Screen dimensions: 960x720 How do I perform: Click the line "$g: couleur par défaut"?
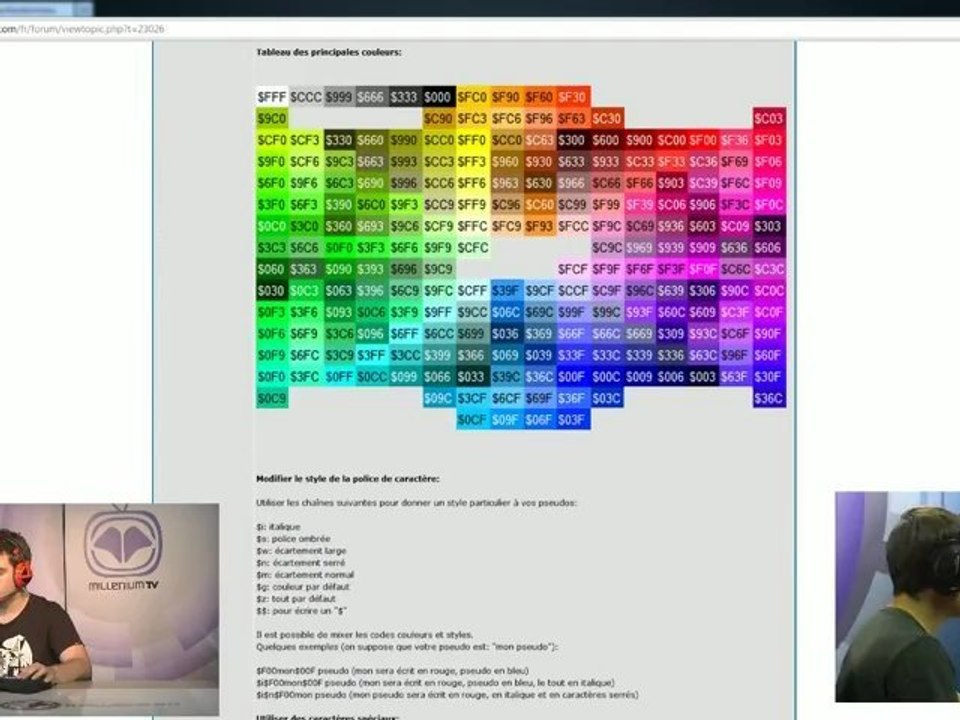pos(303,587)
